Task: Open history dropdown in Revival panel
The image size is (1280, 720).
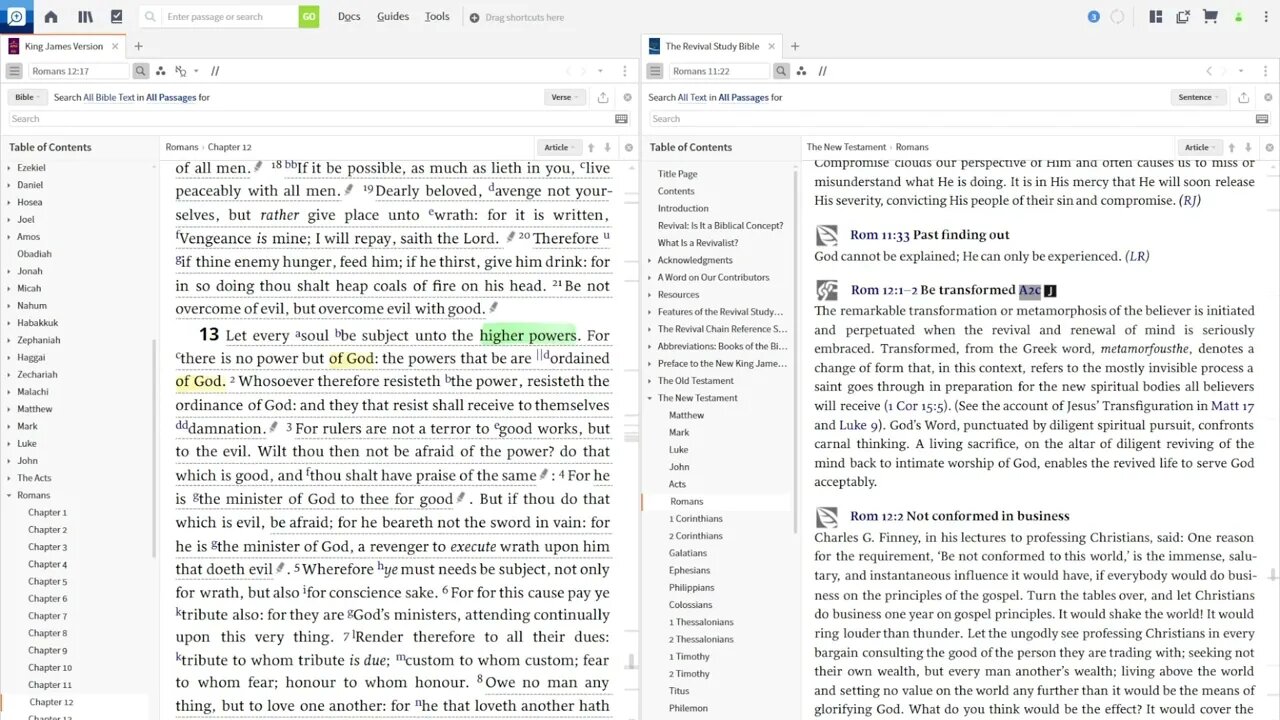Action: tap(1240, 71)
